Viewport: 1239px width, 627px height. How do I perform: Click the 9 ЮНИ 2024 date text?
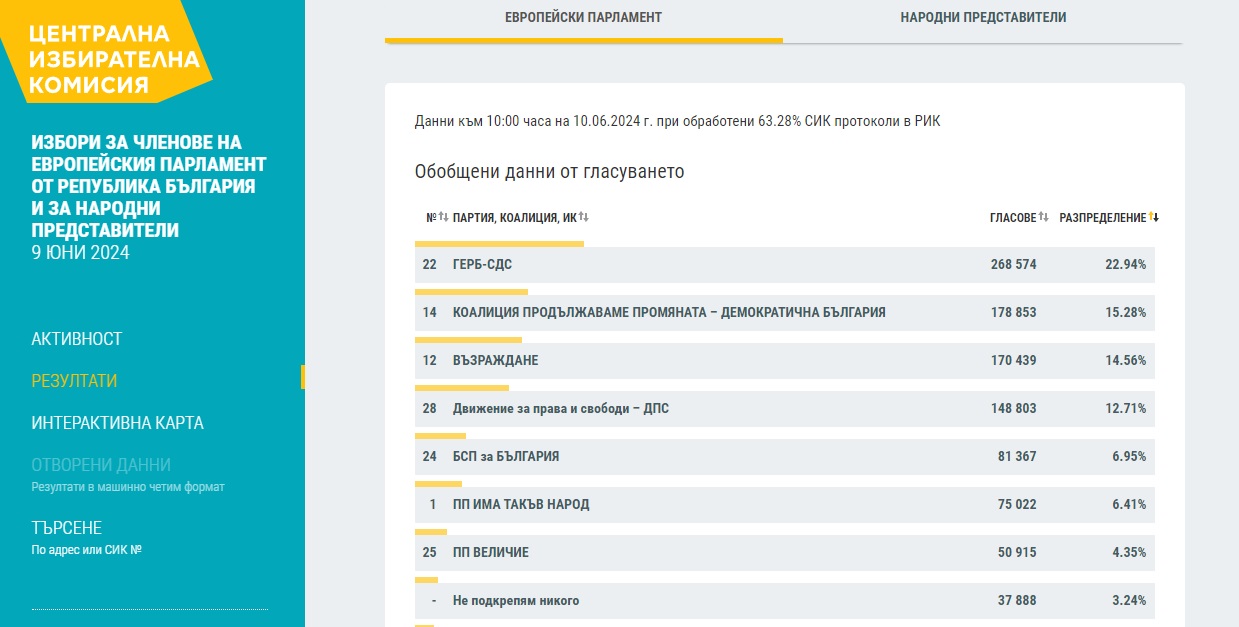(x=80, y=253)
